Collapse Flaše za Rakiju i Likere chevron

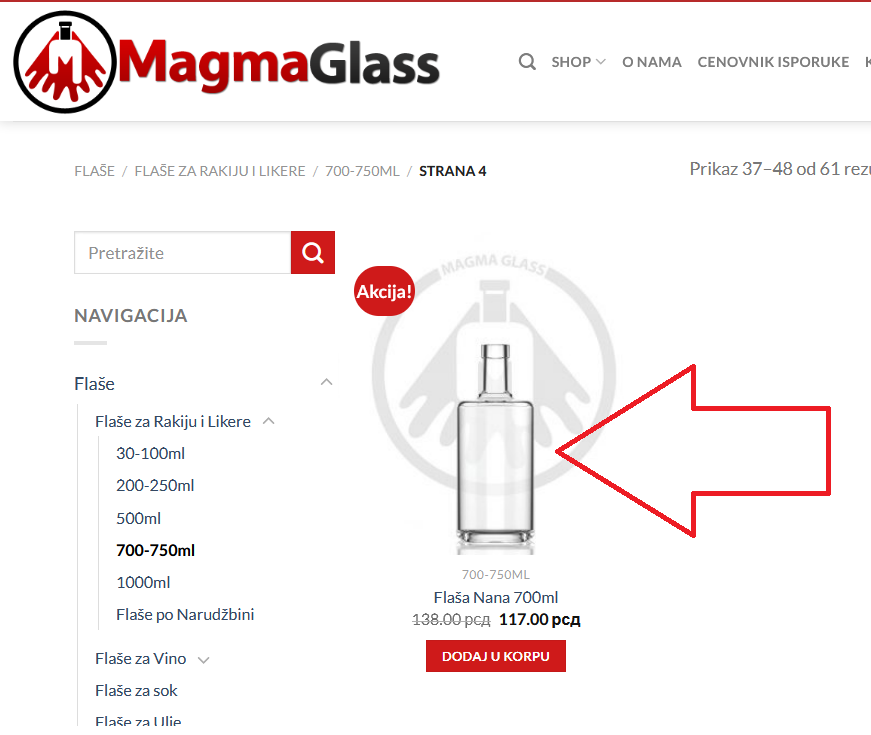(x=269, y=421)
